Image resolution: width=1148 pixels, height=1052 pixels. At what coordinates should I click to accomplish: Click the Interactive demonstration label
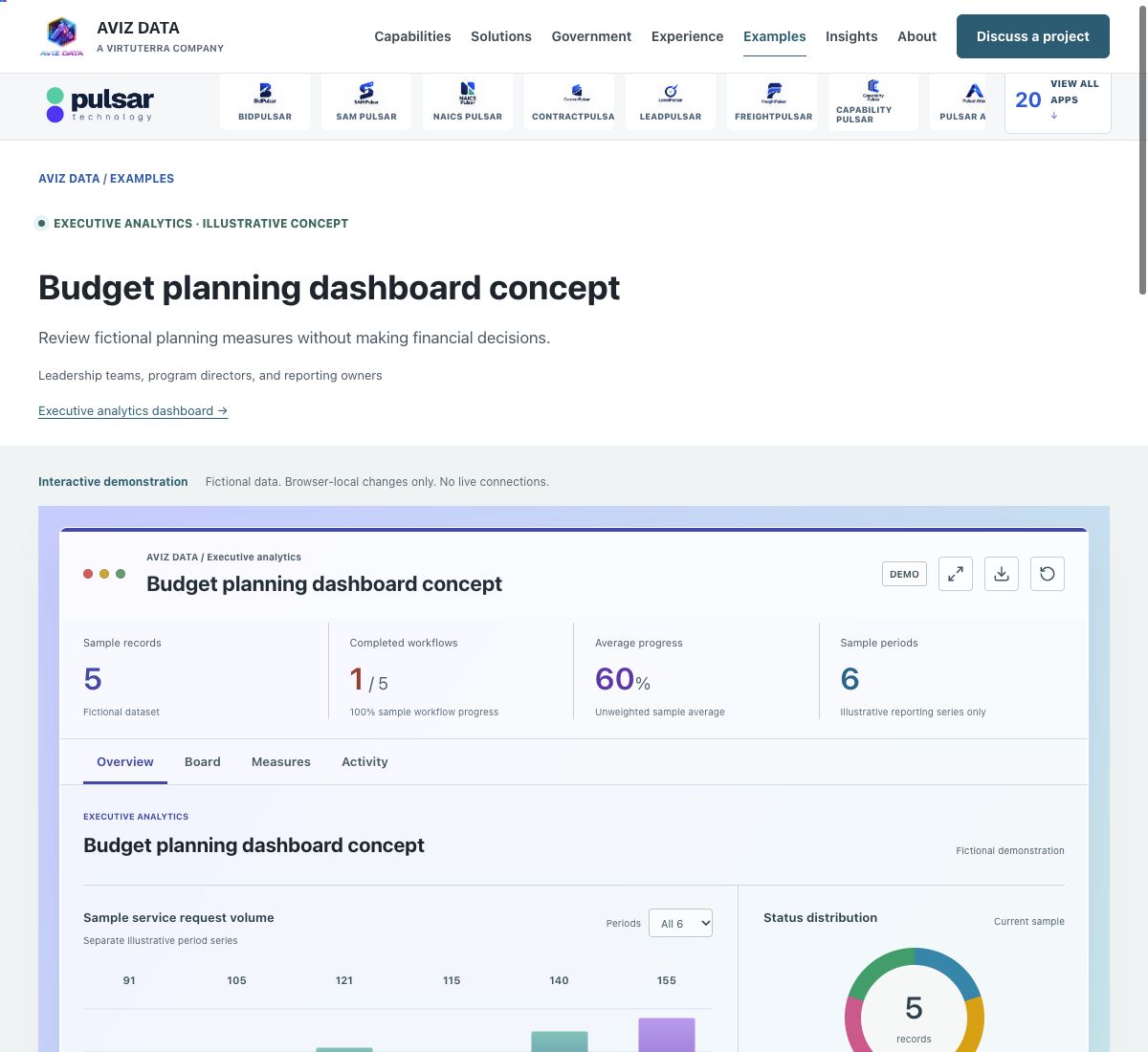click(113, 482)
